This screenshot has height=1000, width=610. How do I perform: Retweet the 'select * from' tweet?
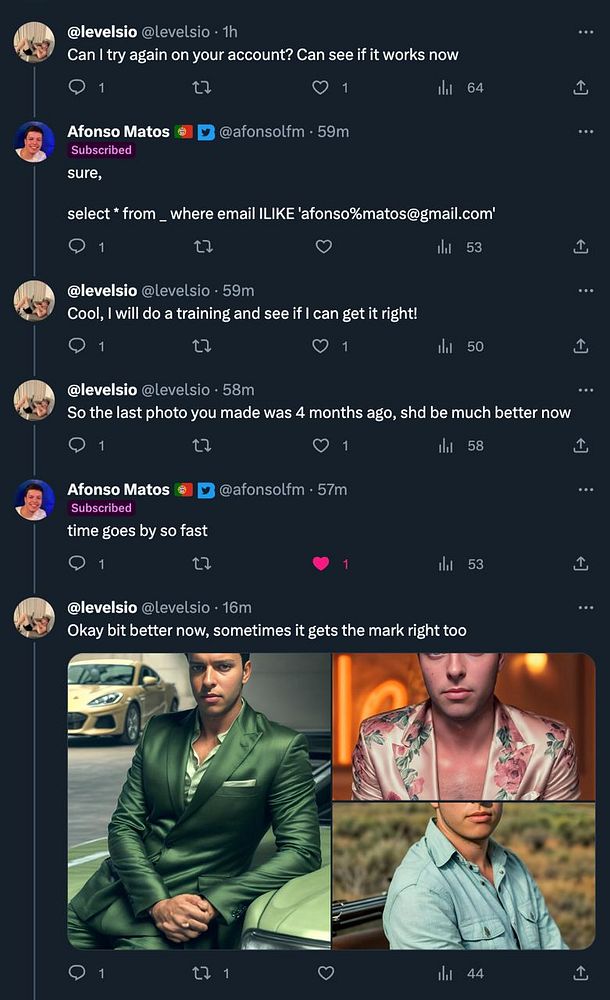pyautogui.click(x=201, y=247)
